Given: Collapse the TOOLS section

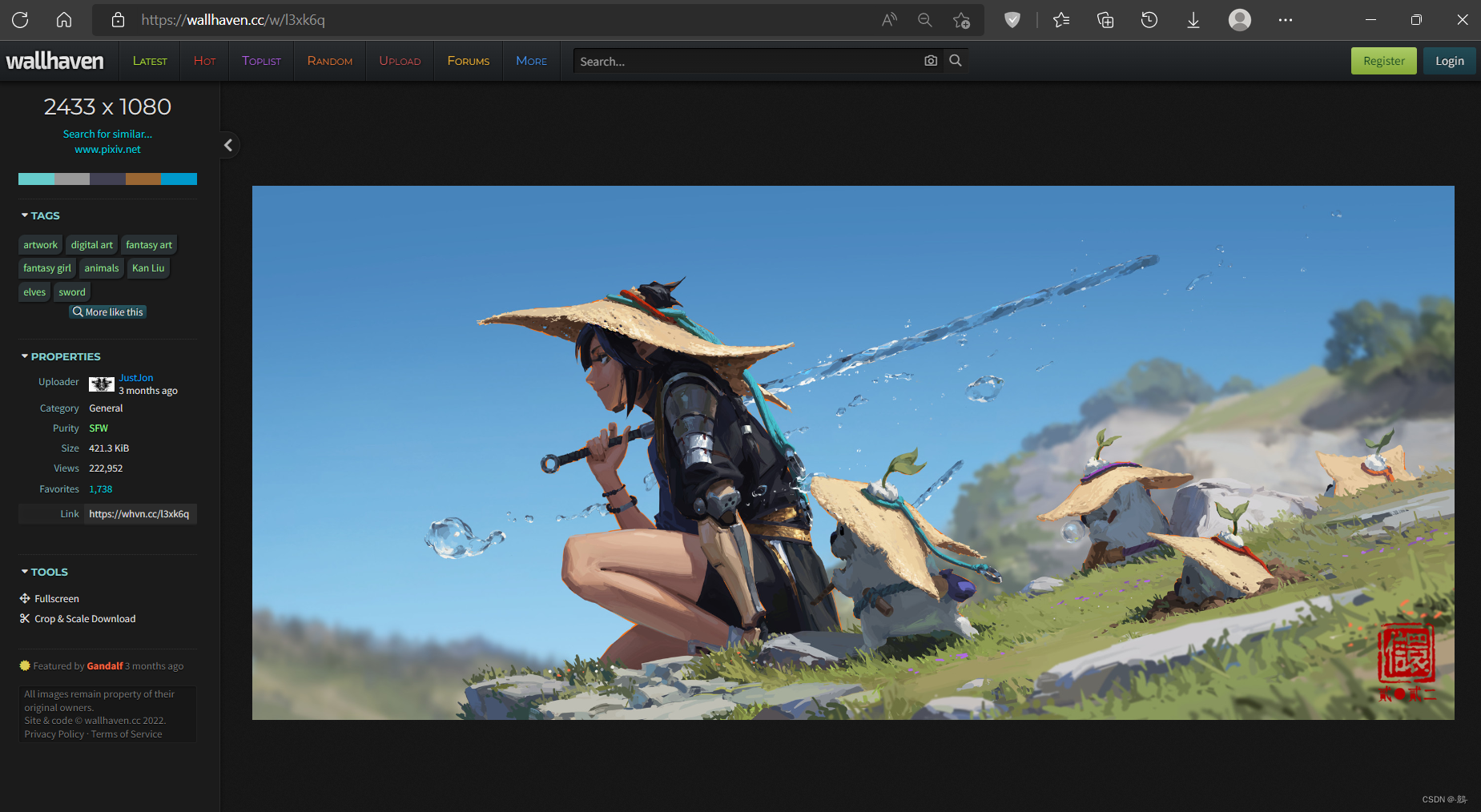Looking at the screenshot, I should click(45, 572).
